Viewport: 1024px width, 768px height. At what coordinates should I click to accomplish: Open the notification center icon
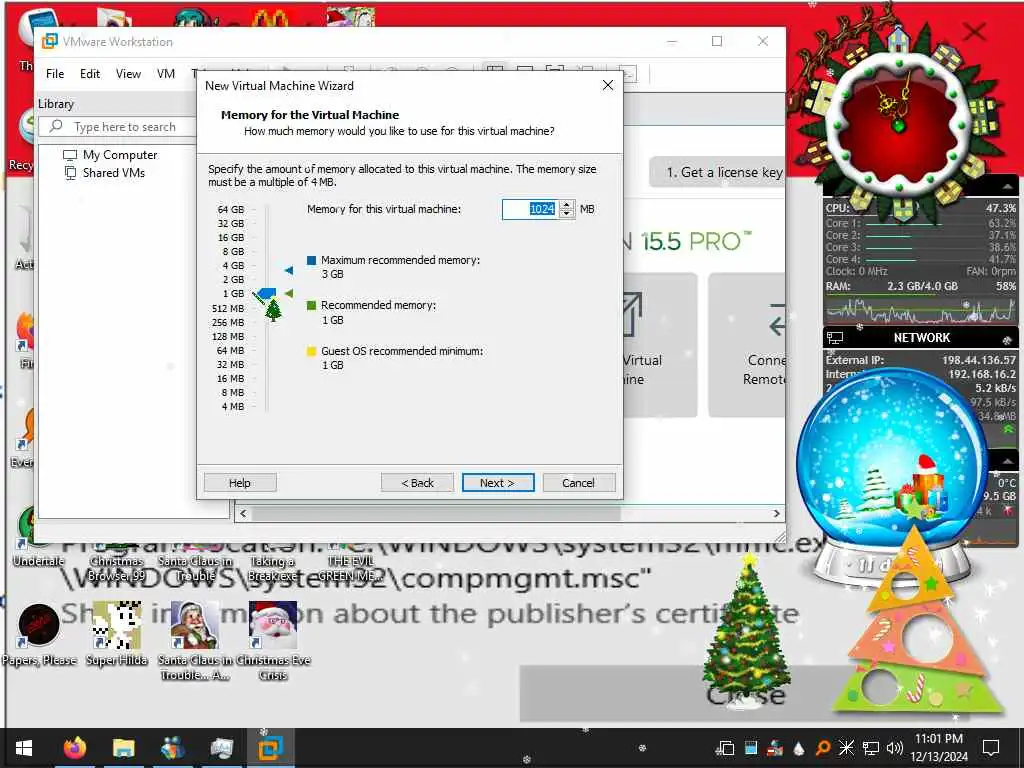point(991,748)
